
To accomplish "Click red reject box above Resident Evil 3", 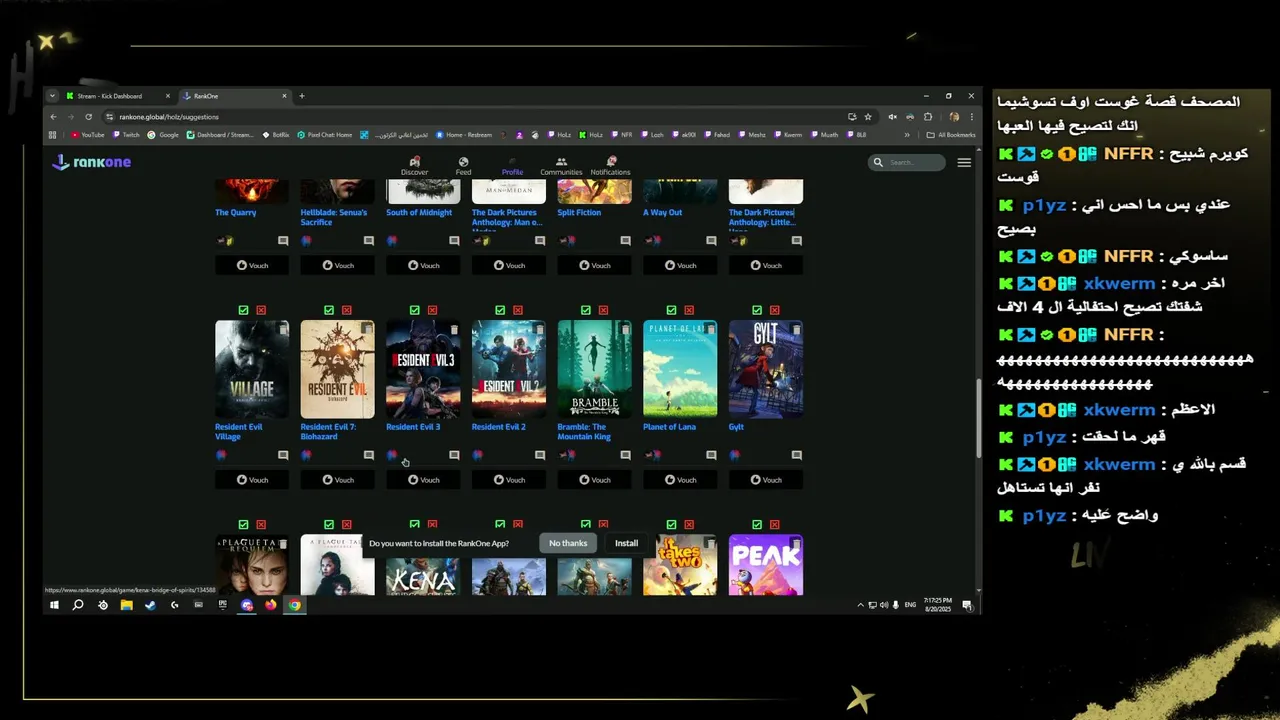I will (432, 310).
